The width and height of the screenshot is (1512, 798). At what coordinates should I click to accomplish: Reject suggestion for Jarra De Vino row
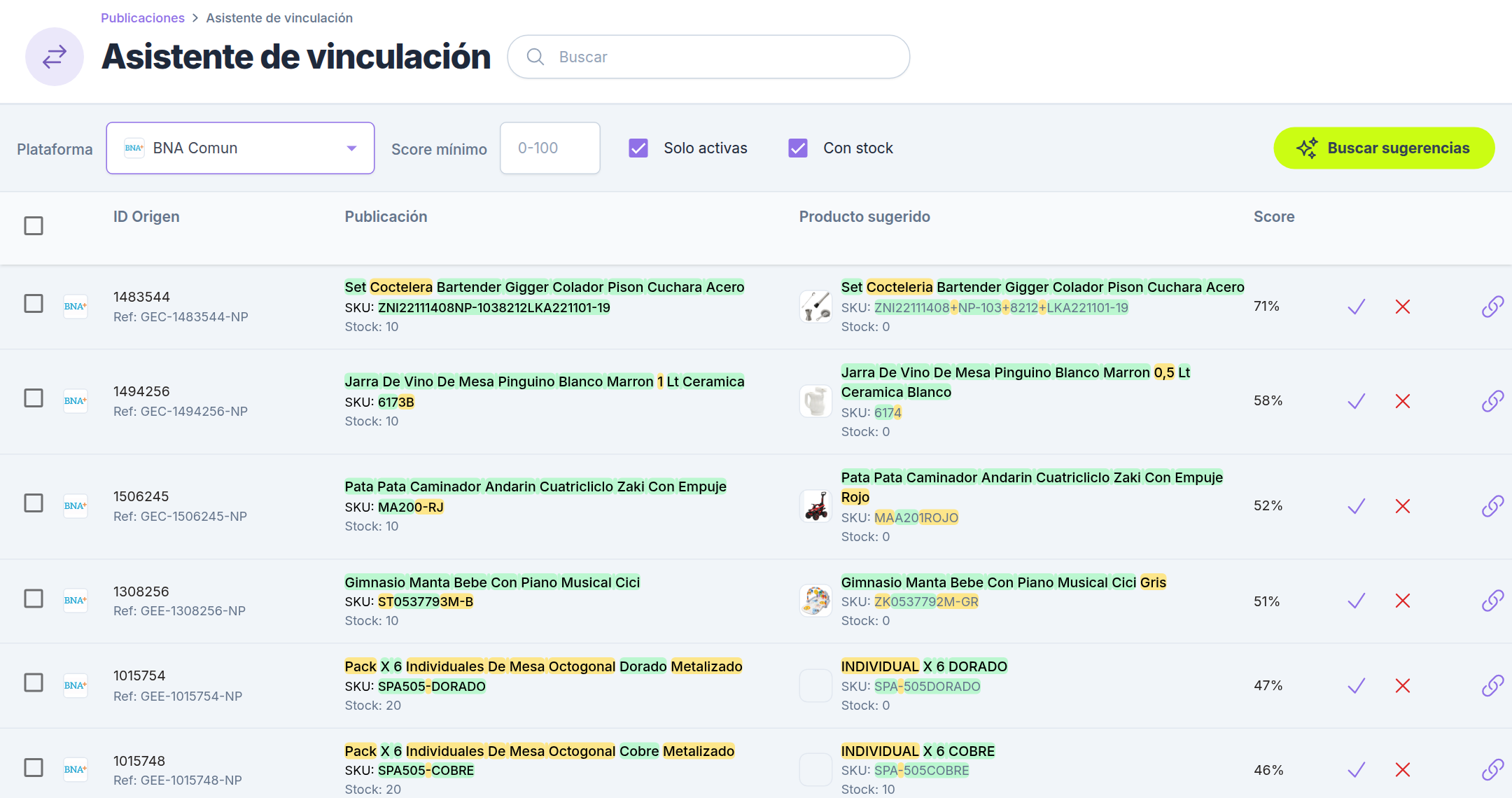point(1403,401)
